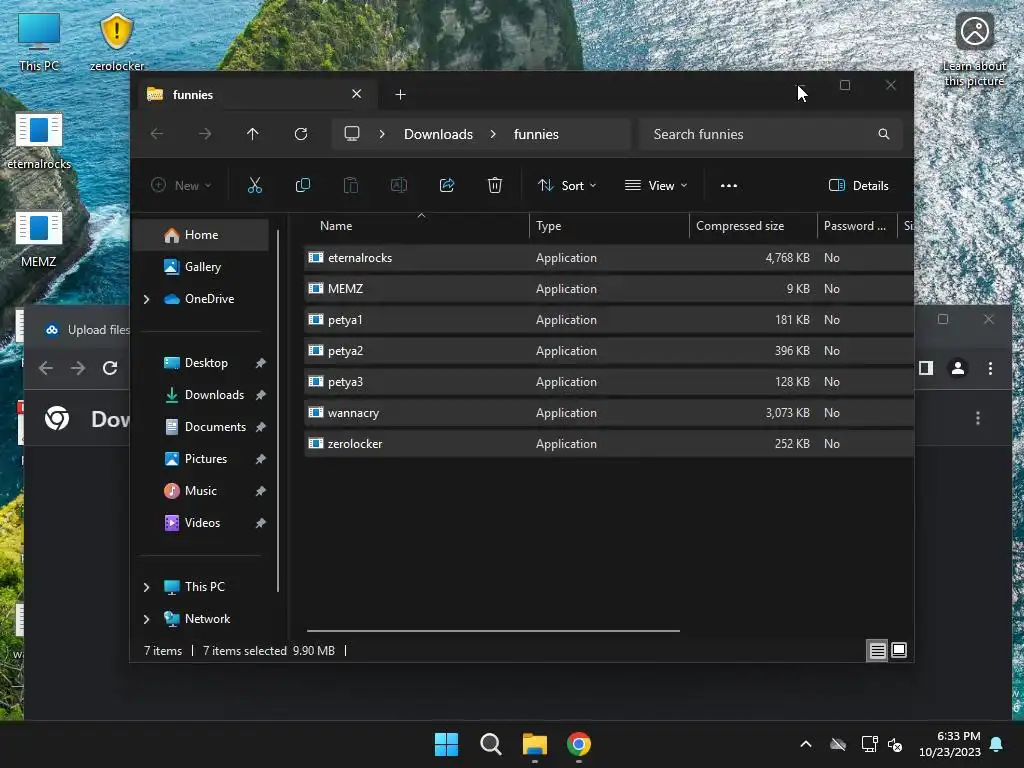Sort by Name column header

[417, 226]
